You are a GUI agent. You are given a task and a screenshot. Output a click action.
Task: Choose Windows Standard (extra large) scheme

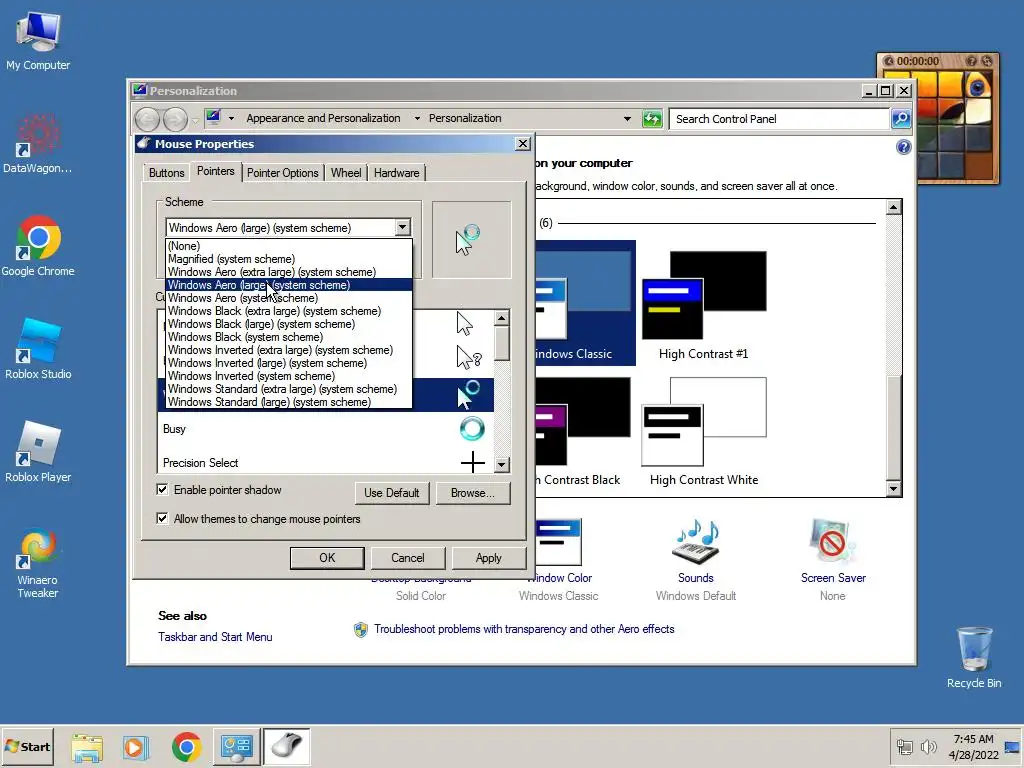point(289,389)
